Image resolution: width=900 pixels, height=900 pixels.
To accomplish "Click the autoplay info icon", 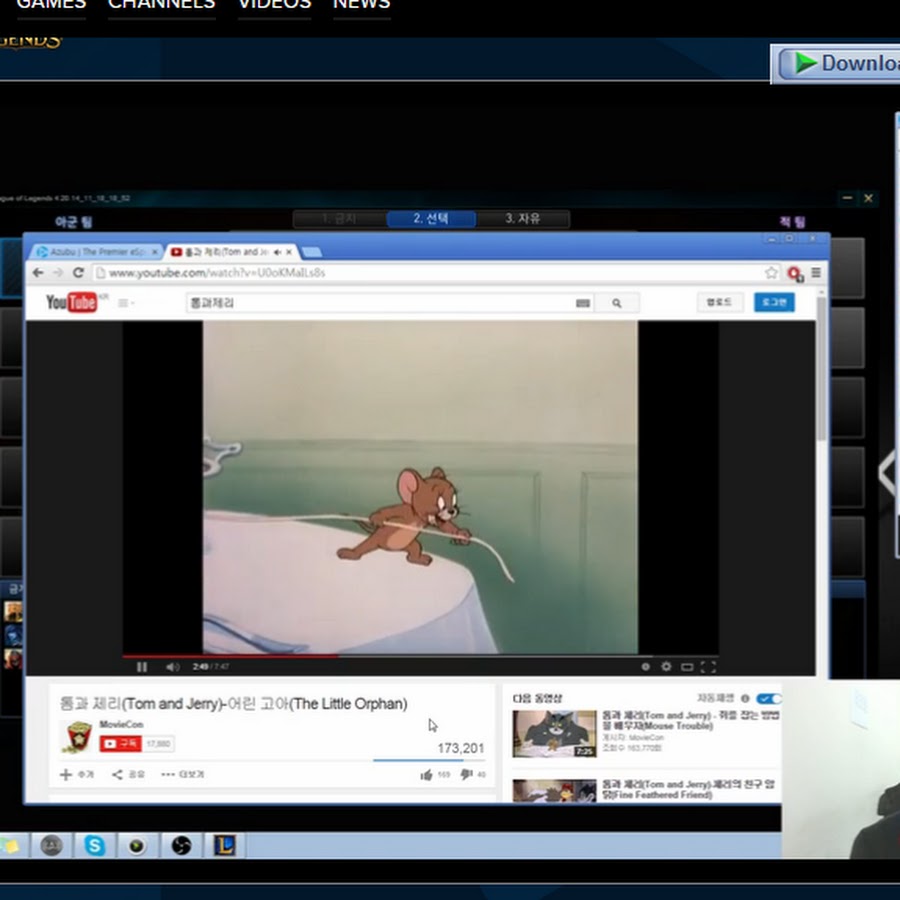I will pyautogui.click(x=745, y=698).
